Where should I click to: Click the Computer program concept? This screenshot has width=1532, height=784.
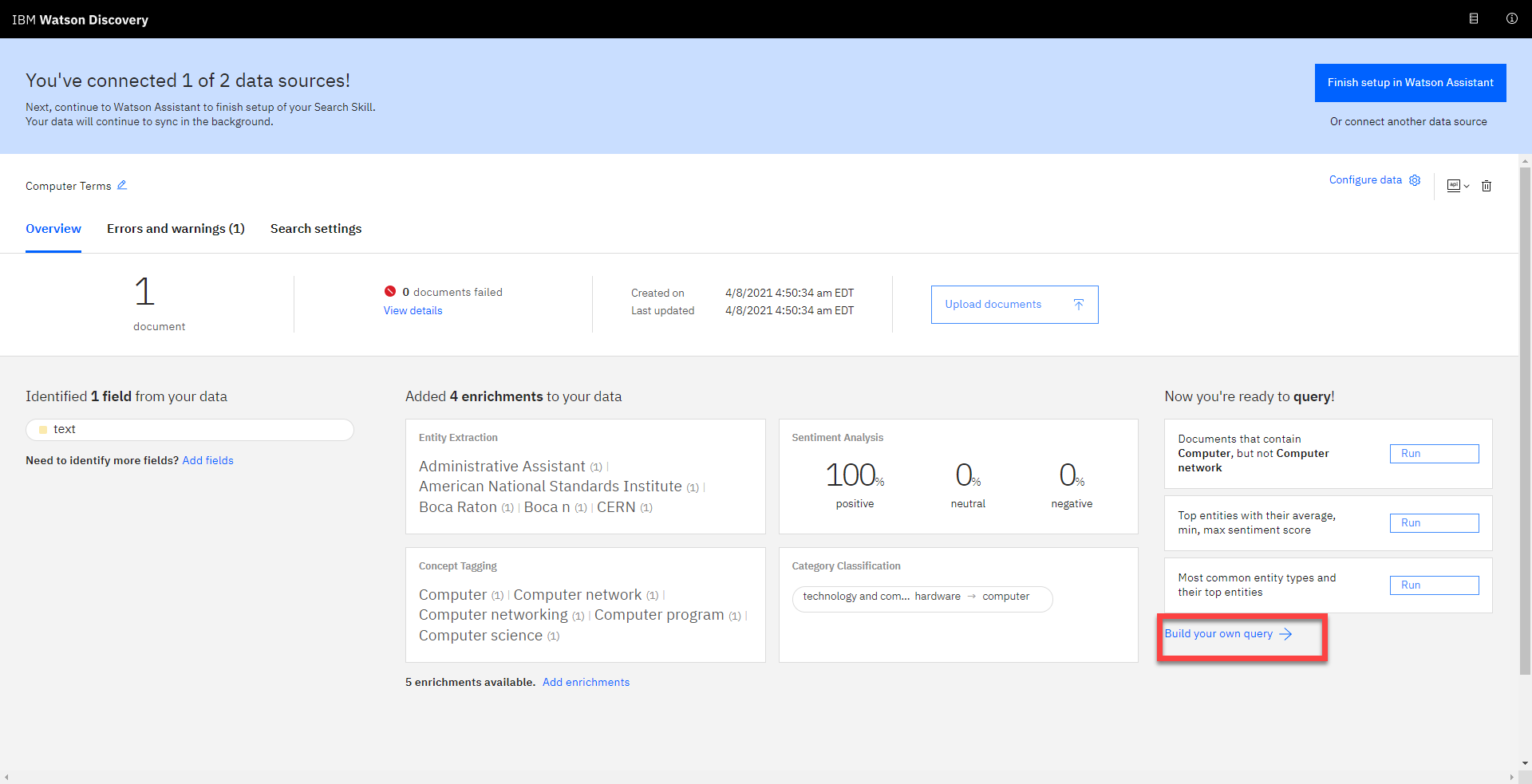point(659,615)
